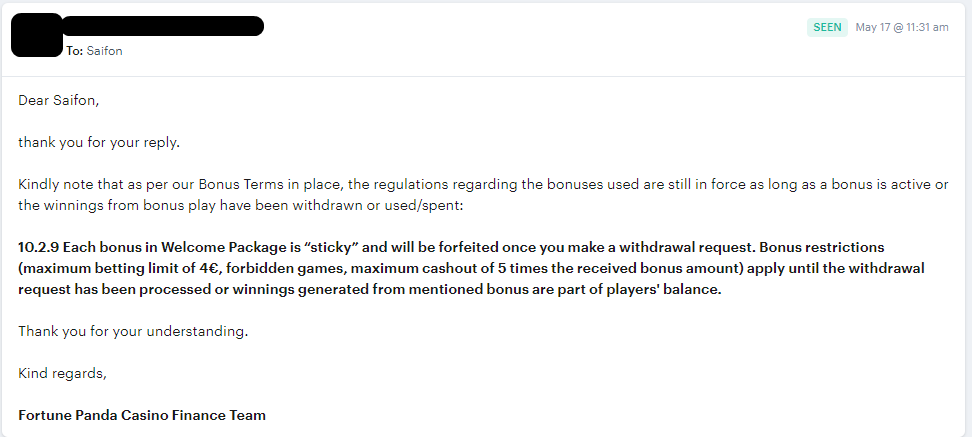972x437 pixels.
Task: Select the "To: Saifon" recipient line
Action: [x=94, y=51]
